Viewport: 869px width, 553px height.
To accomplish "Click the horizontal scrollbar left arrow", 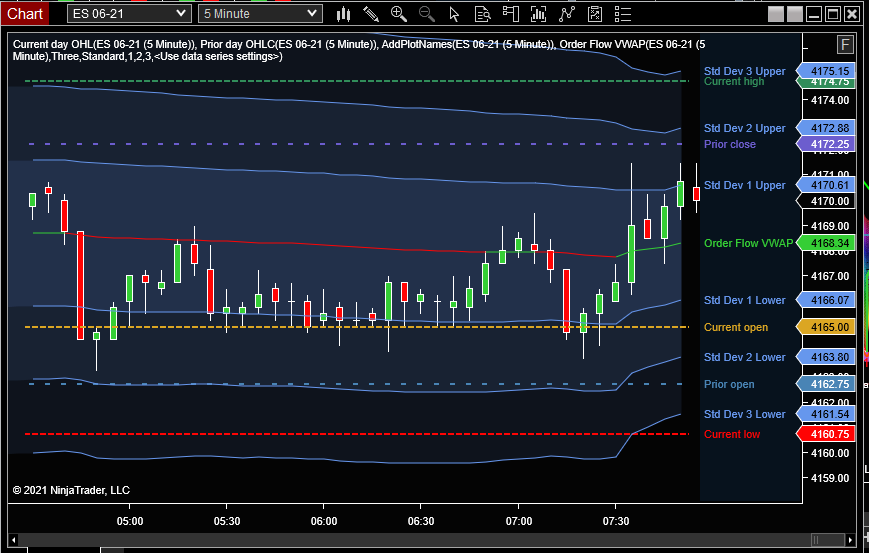I will tap(14, 539).
